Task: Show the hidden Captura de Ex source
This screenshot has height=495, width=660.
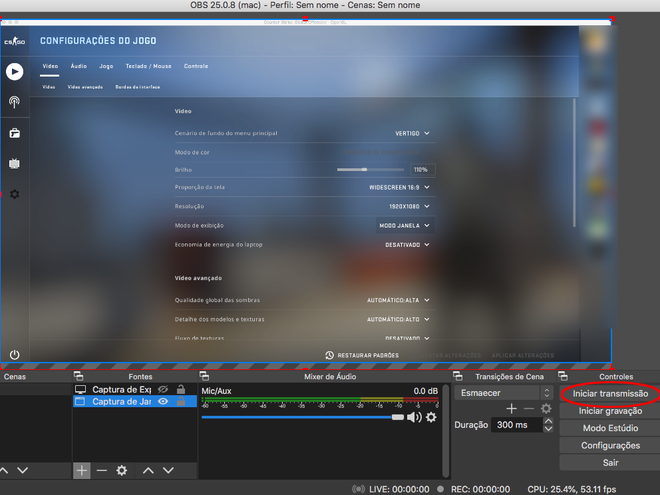Action: click(163, 389)
